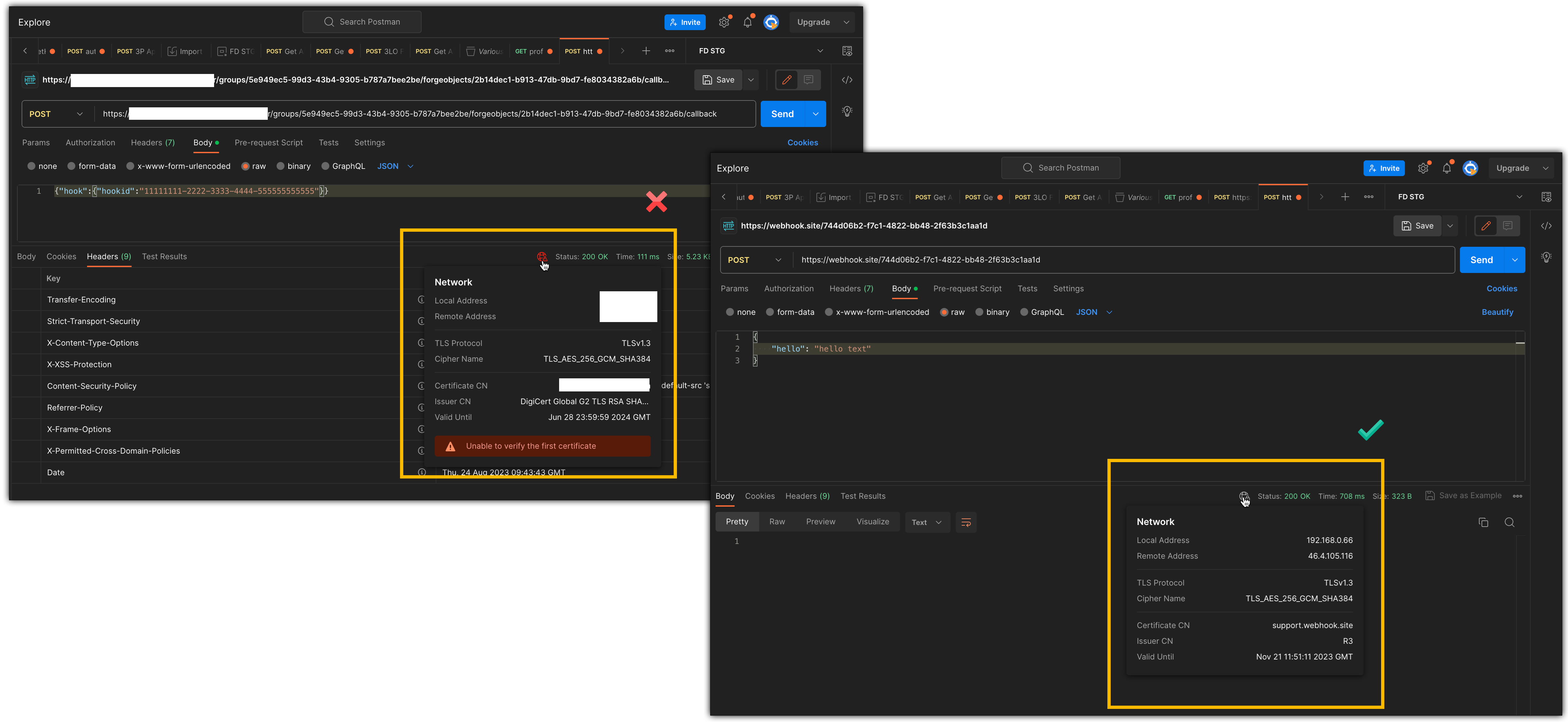The image size is (1568, 722).
Task: Open Save options arrow in left window
Action: [x=751, y=80]
